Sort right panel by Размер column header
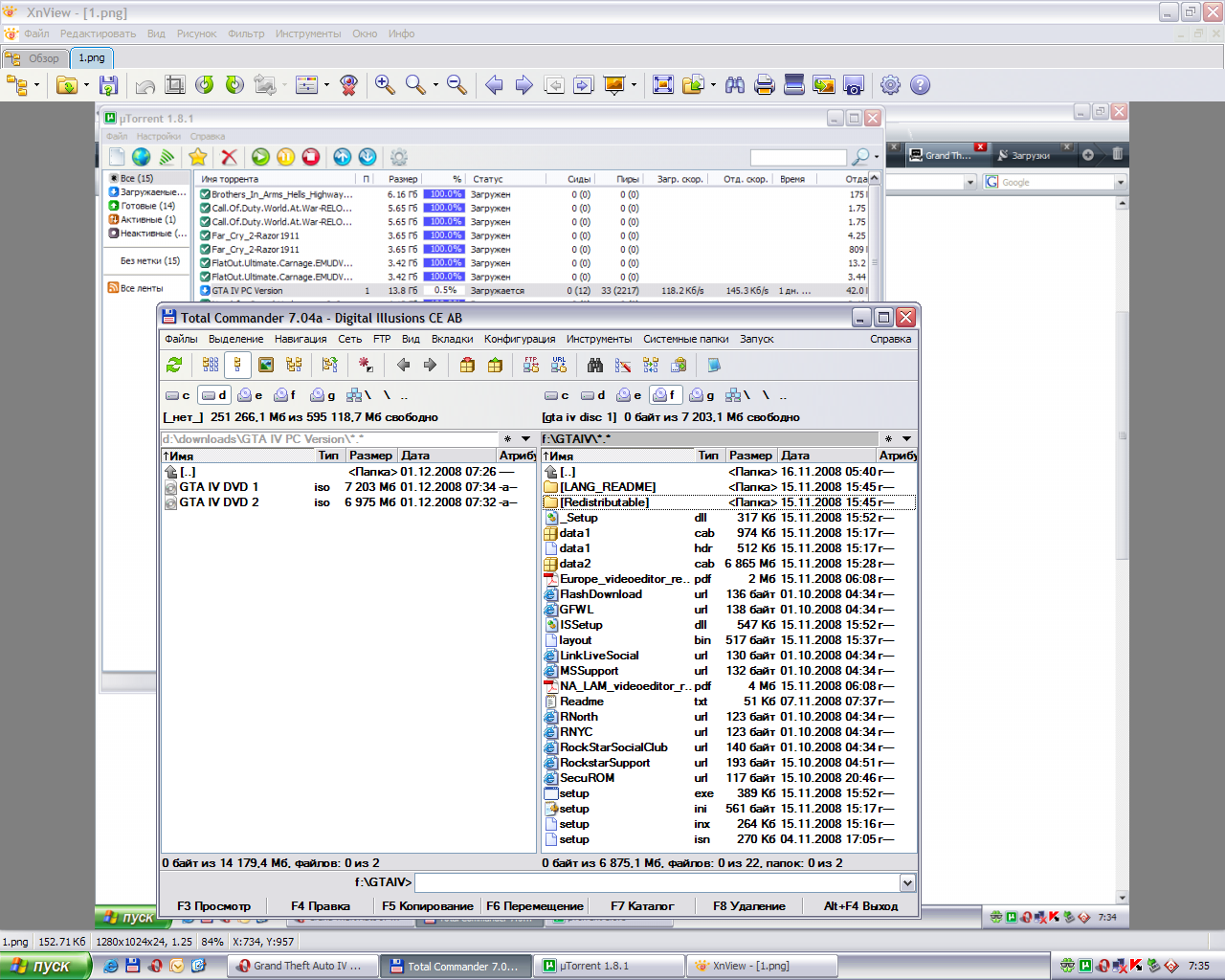 [x=750, y=456]
